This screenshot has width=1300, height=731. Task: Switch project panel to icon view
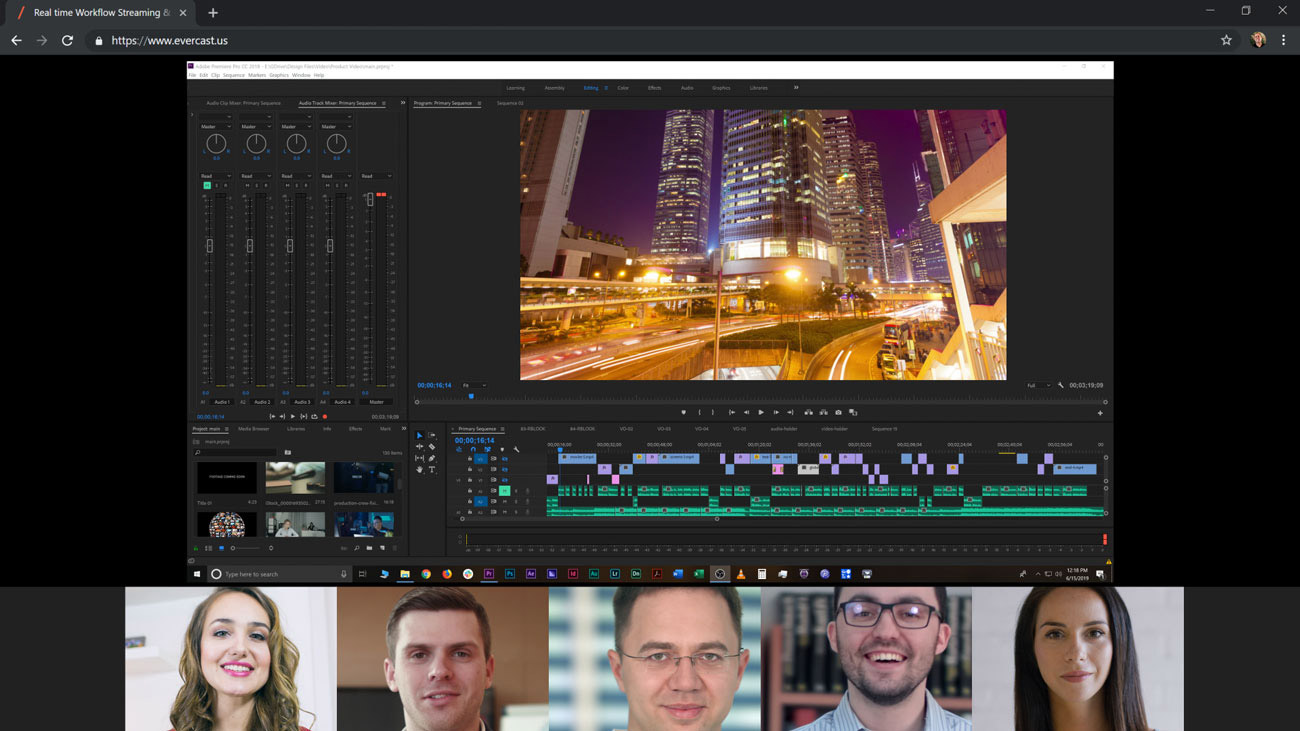(221, 548)
